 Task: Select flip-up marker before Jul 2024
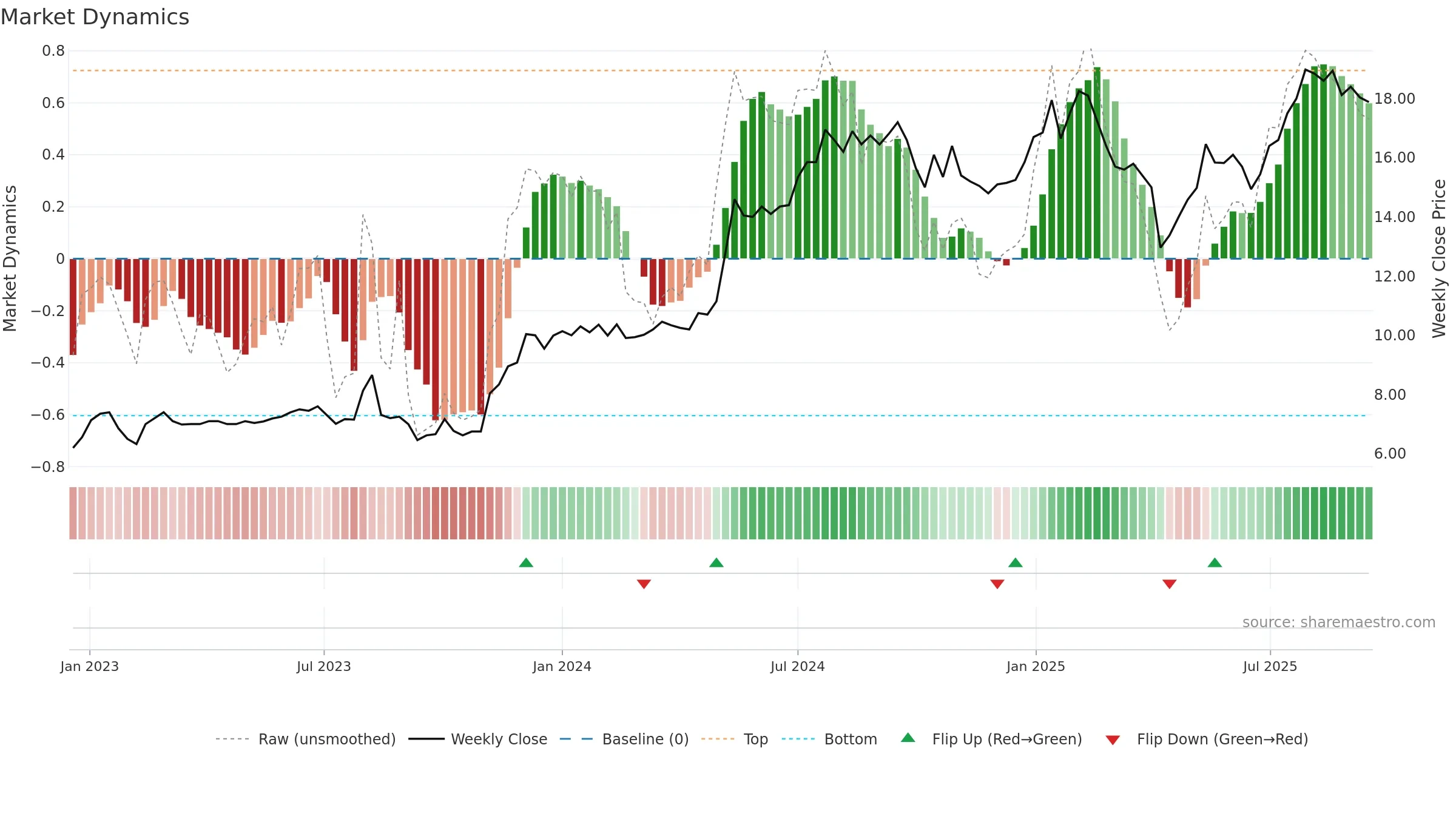pos(716,562)
